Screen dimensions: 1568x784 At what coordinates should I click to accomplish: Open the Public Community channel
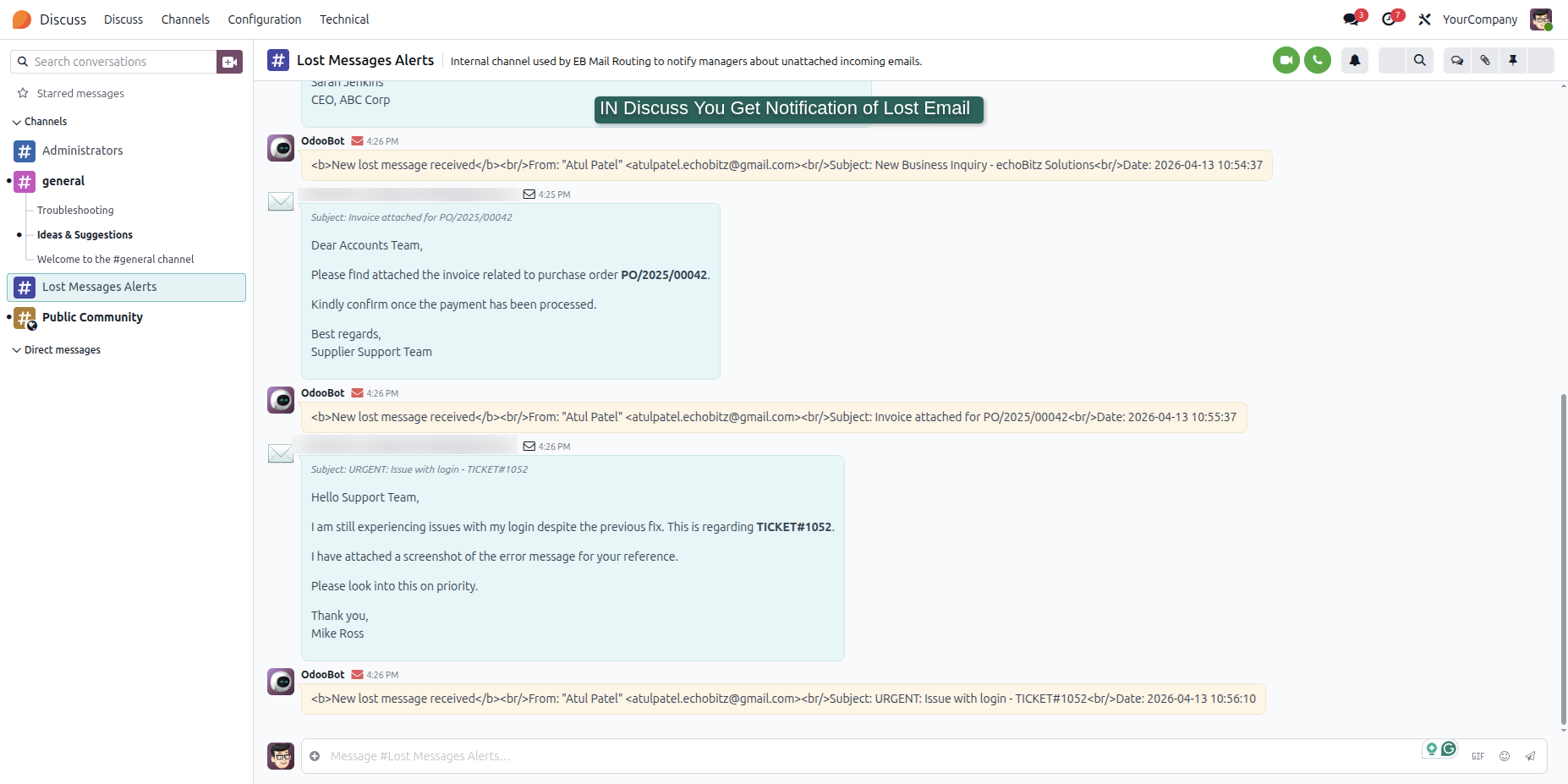point(127,318)
